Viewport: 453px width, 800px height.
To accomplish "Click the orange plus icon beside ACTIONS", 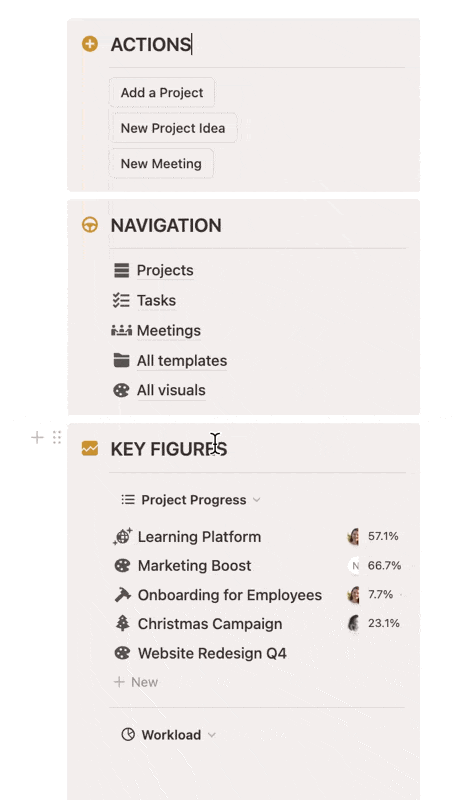I will (90, 44).
